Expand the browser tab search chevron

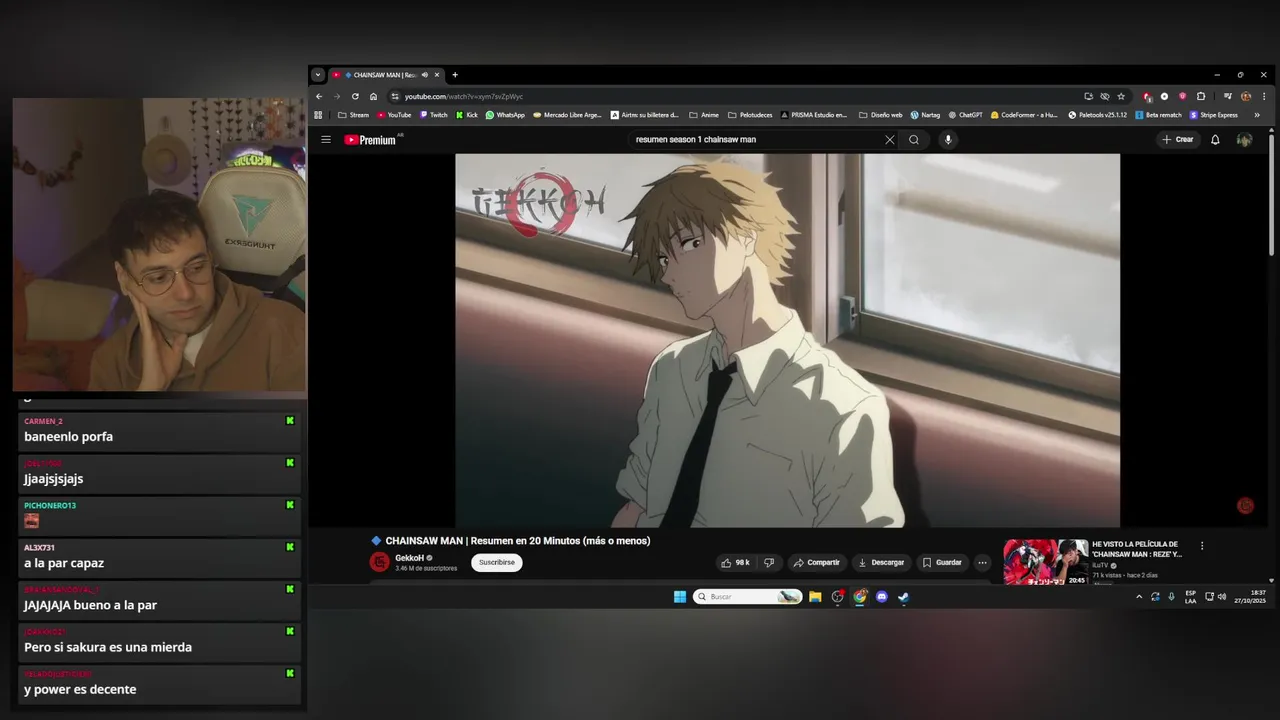(318, 75)
